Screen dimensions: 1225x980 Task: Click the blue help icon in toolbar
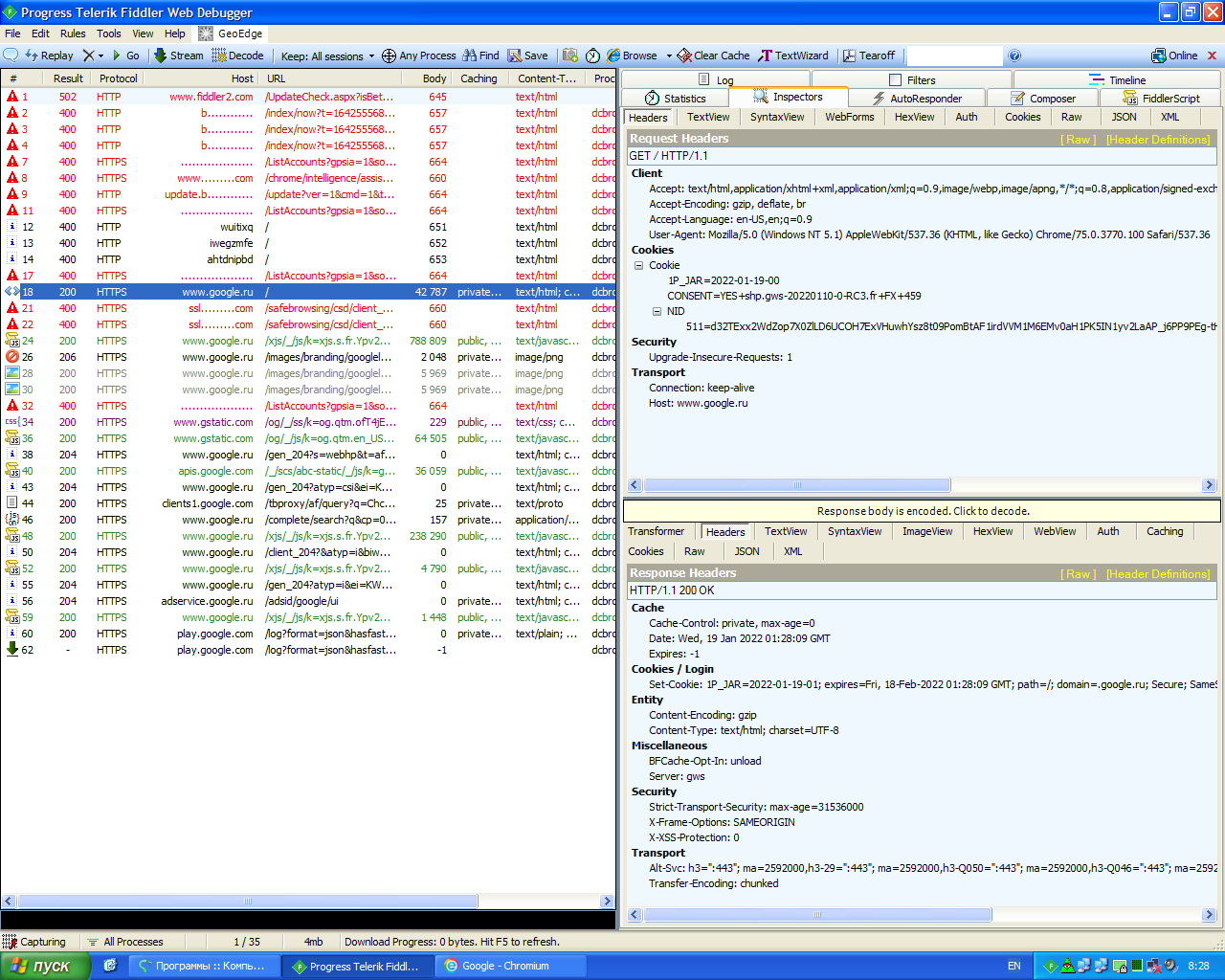click(x=1014, y=56)
